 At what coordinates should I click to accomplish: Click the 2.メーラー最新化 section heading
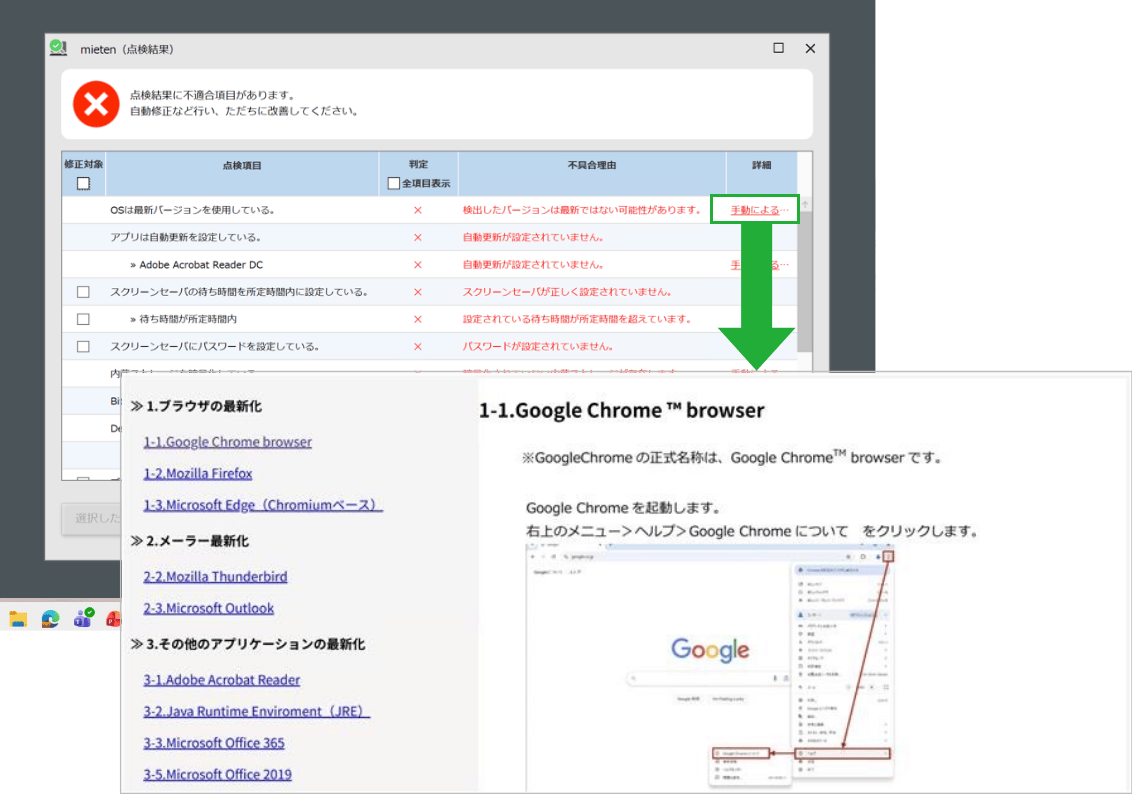pyautogui.click(x=190, y=541)
